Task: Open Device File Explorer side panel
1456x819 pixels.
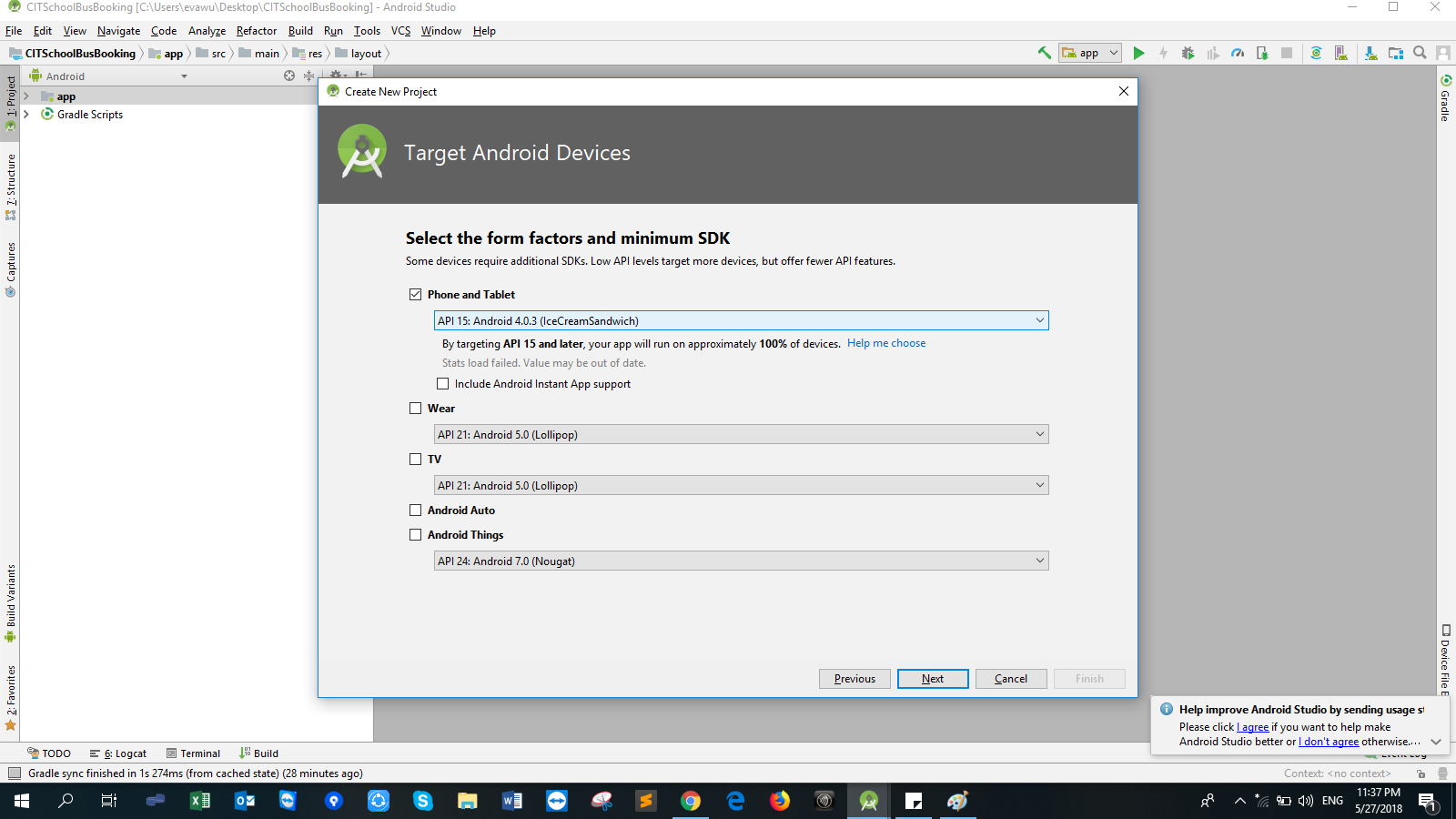Action: point(1445,660)
